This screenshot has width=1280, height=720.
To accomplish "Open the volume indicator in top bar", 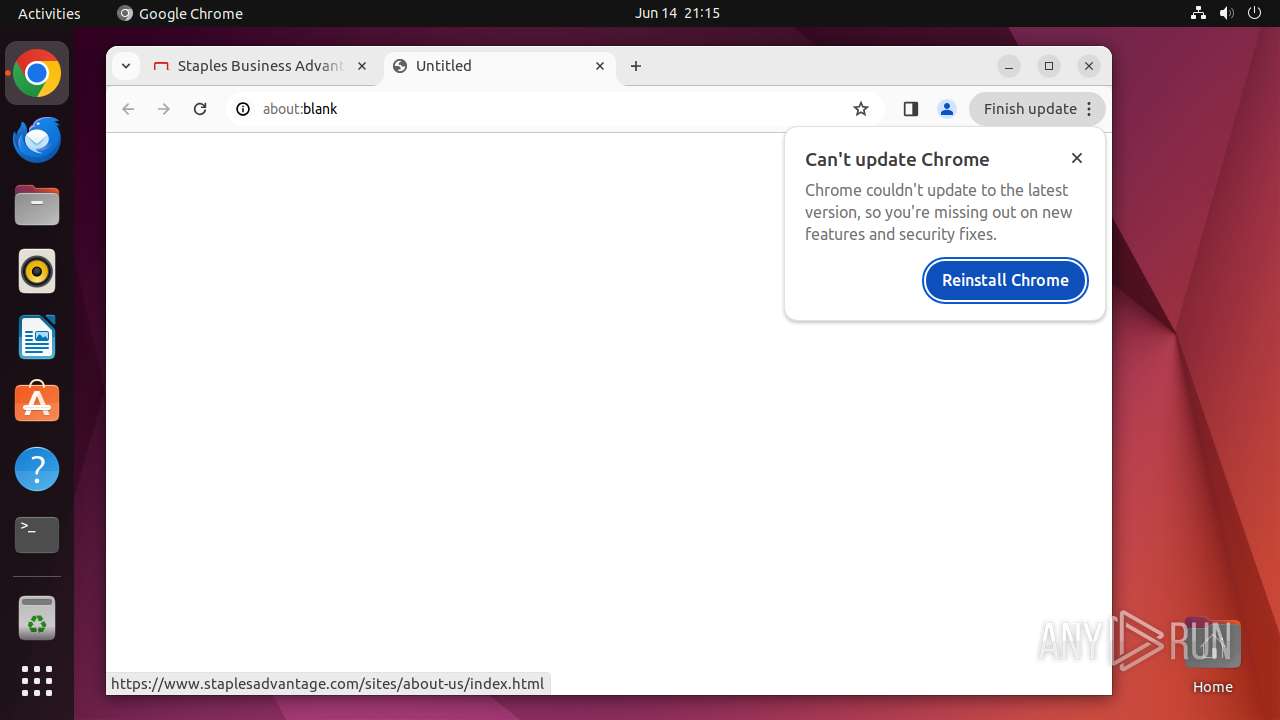I will click(1226, 13).
